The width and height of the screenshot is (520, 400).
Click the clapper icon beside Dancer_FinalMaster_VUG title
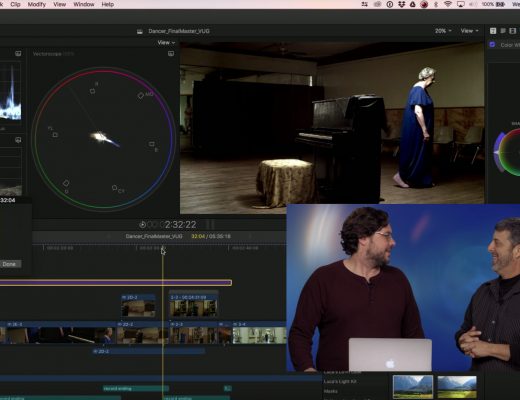coord(140,31)
